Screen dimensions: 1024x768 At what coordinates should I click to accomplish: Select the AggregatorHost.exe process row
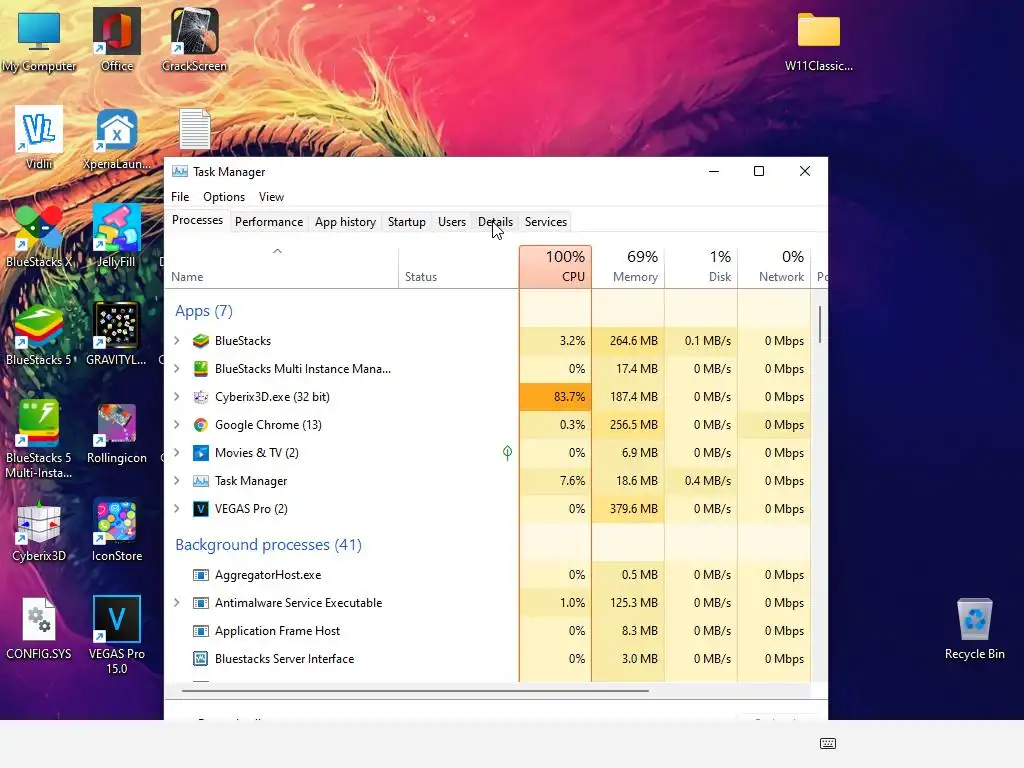(488, 575)
